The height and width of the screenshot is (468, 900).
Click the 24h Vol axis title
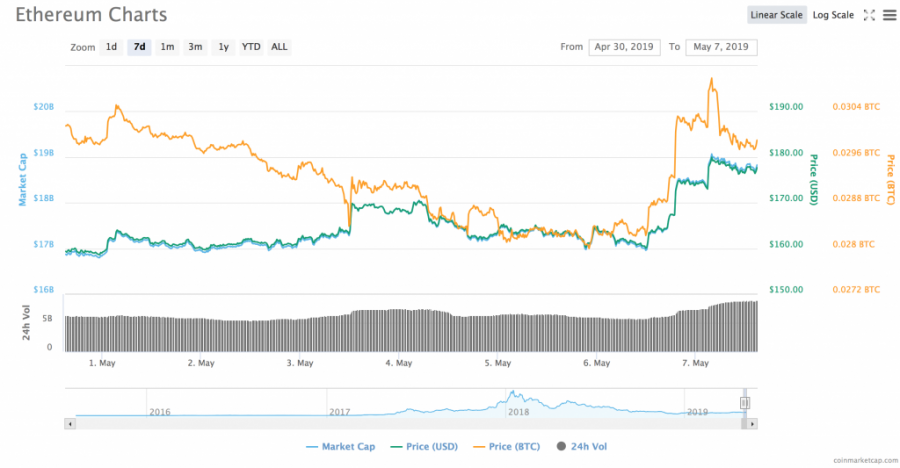tap(26, 322)
